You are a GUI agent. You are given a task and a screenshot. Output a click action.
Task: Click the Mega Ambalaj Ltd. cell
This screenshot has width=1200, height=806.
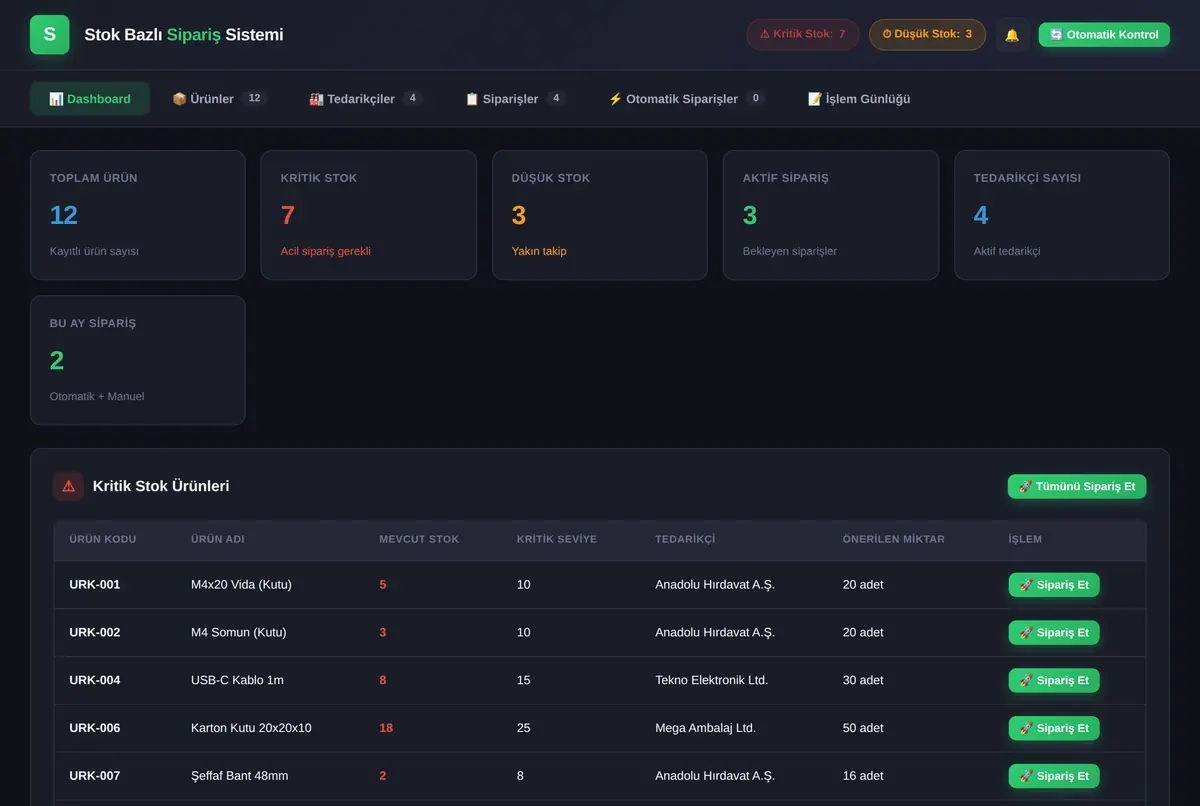(x=705, y=729)
